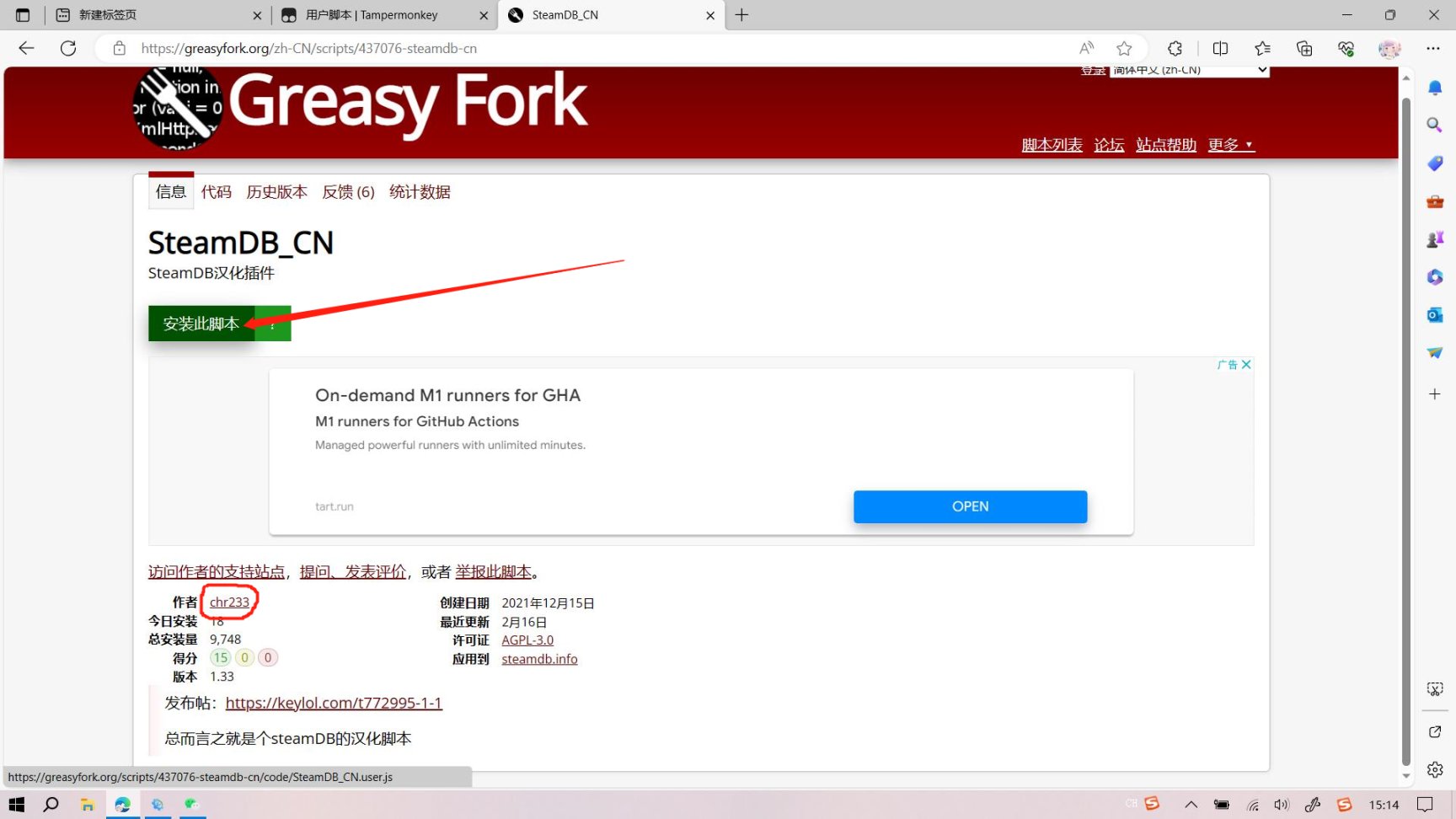1456x819 pixels.
Task: Close the SteamDB_CN browser tab
Action: [x=710, y=15]
